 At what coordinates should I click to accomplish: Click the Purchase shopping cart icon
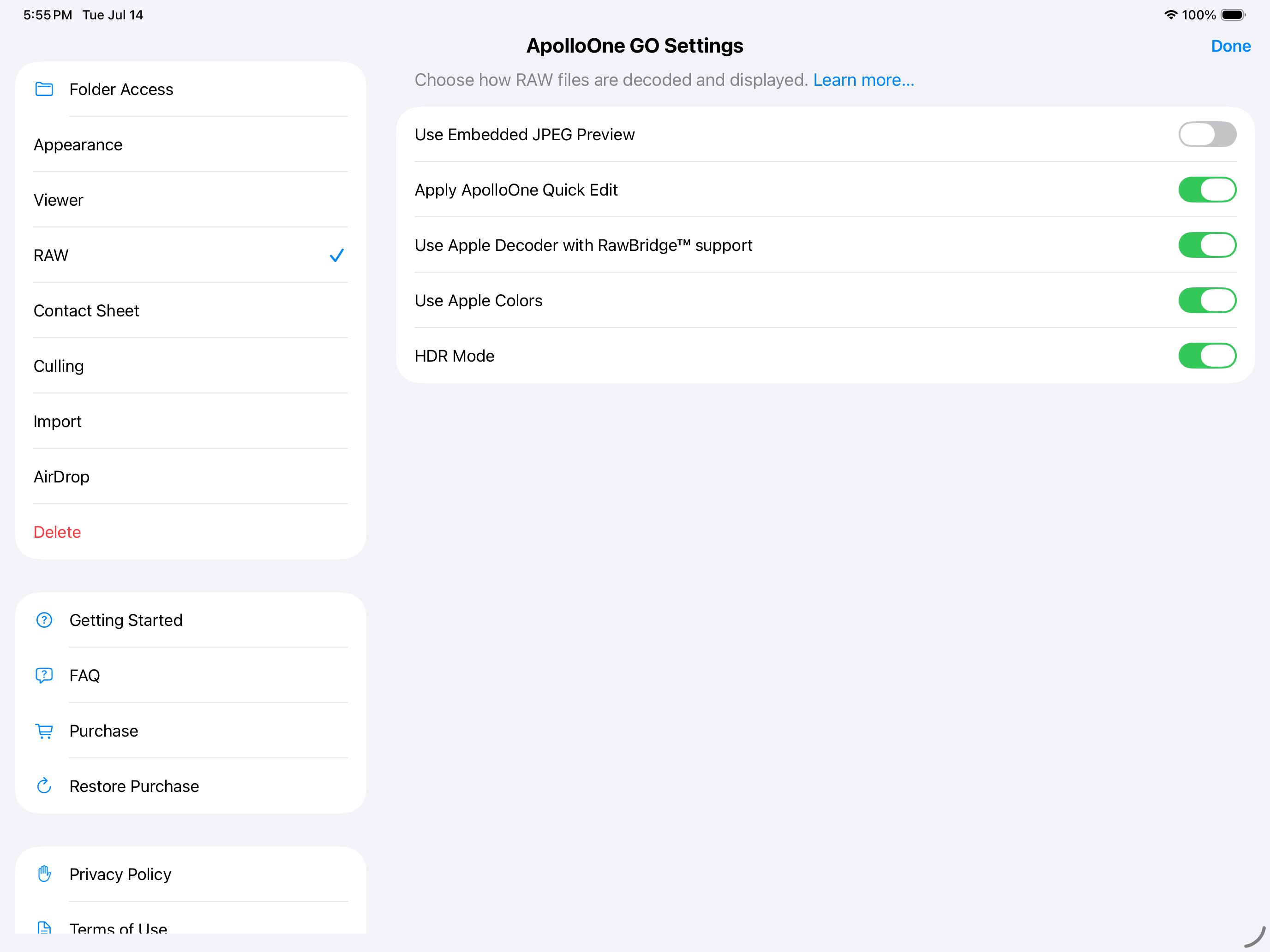pyautogui.click(x=44, y=731)
